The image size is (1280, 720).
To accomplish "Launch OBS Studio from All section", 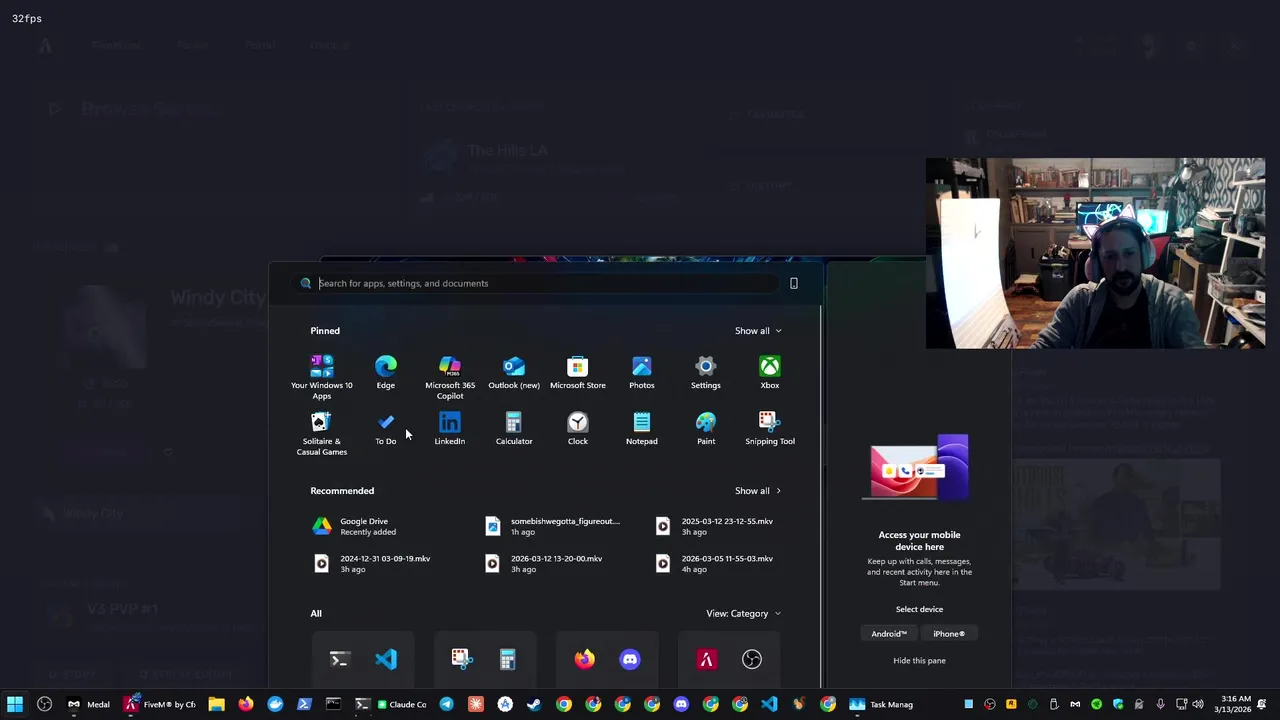I will 752,659.
